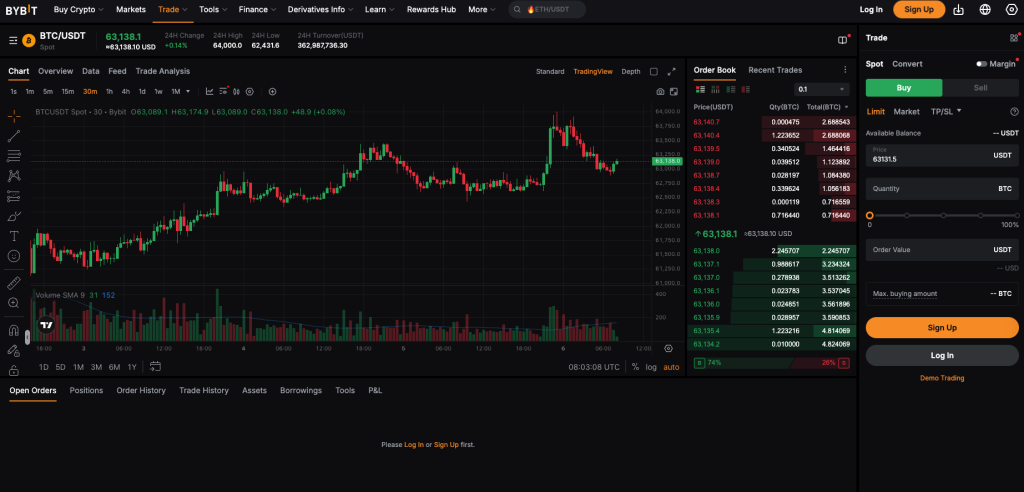This screenshot has width=1024, height=492.
Task: Select the 3M chart range button
Action: click(96, 367)
